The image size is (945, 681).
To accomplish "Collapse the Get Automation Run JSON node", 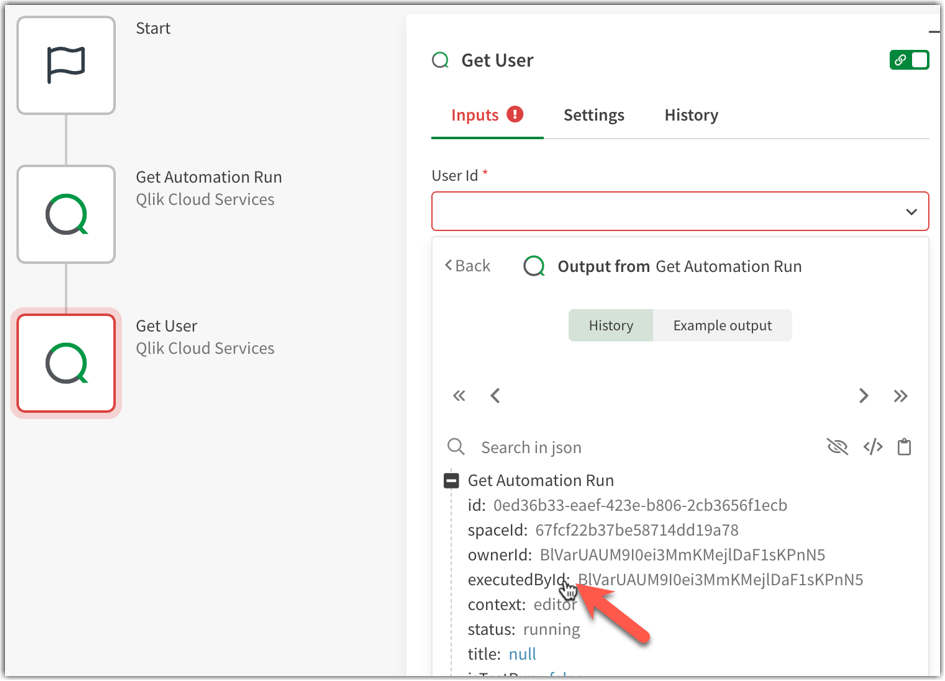I will [450, 479].
